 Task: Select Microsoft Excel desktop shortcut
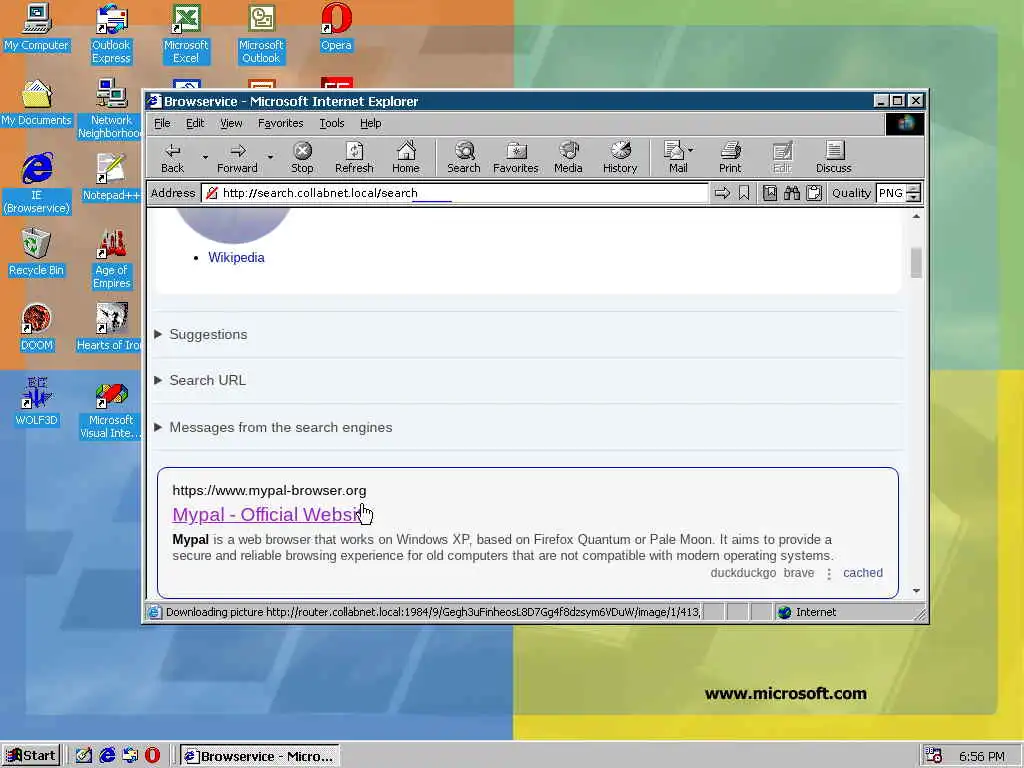[x=186, y=34]
